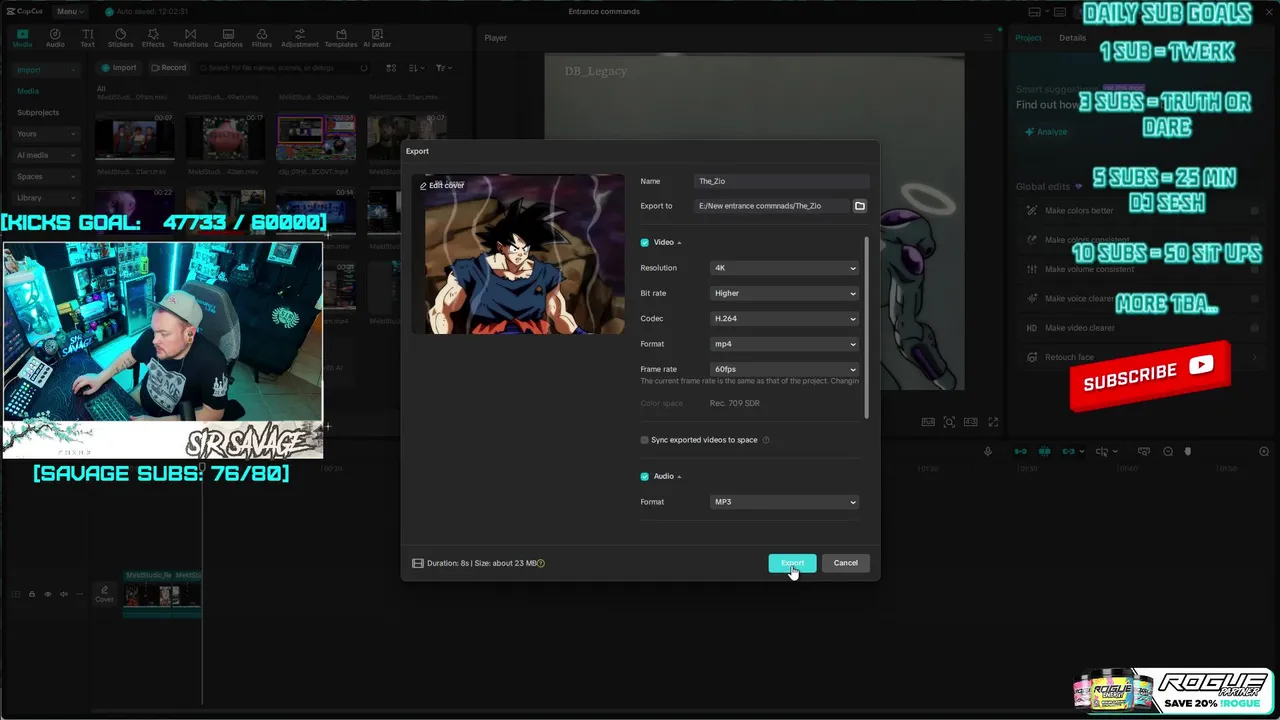Switch to the Details tab
The height and width of the screenshot is (720, 1280).
pos(1072,38)
